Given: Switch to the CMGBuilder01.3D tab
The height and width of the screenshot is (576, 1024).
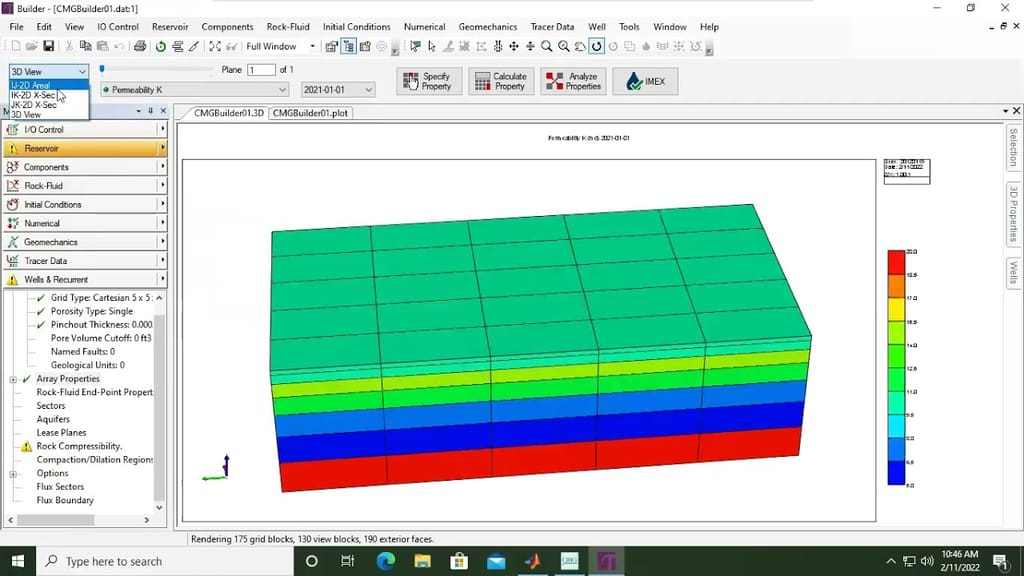Looking at the screenshot, I should 229,113.
